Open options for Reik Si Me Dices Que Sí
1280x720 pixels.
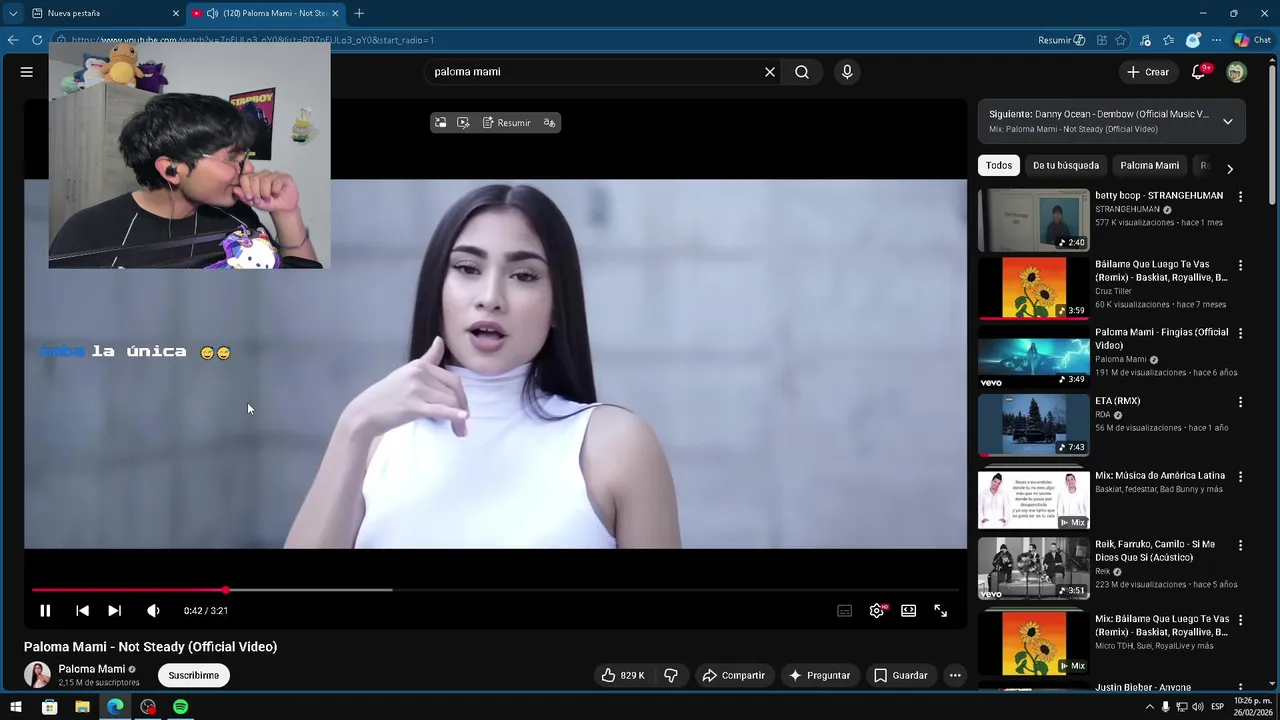click(x=1240, y=546)
